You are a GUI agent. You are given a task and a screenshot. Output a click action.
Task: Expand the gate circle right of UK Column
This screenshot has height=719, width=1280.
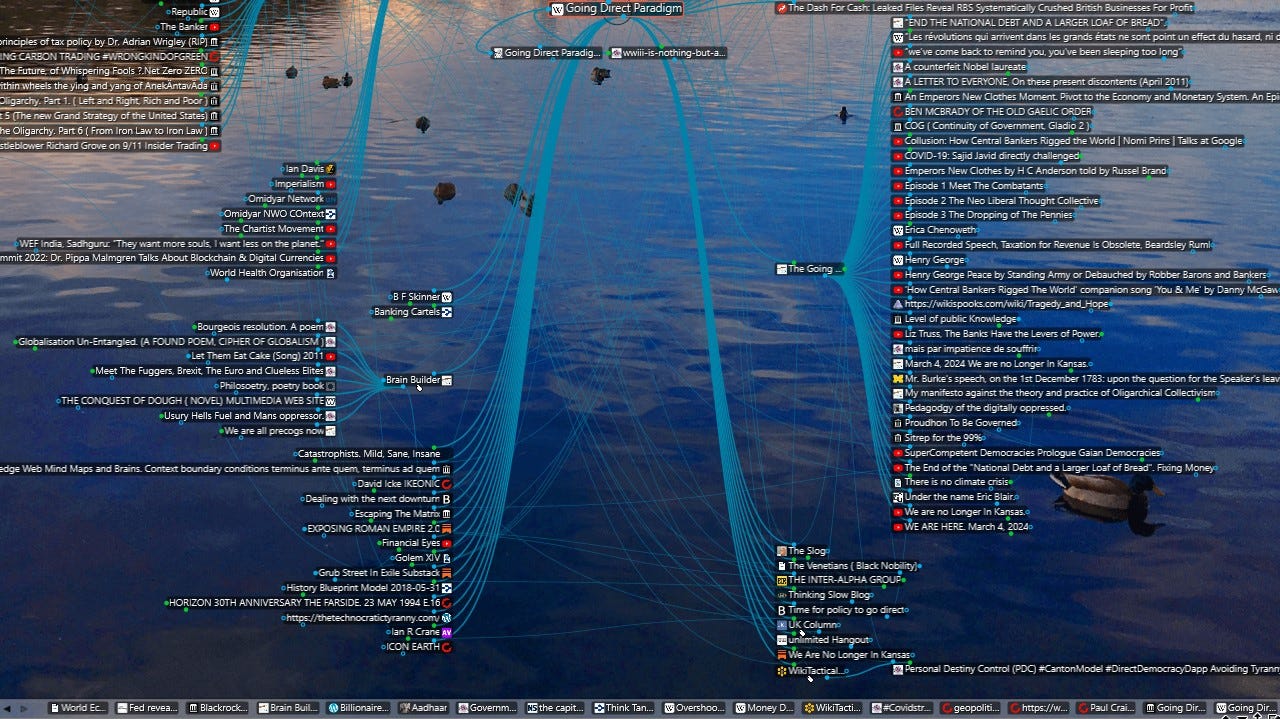841,625
